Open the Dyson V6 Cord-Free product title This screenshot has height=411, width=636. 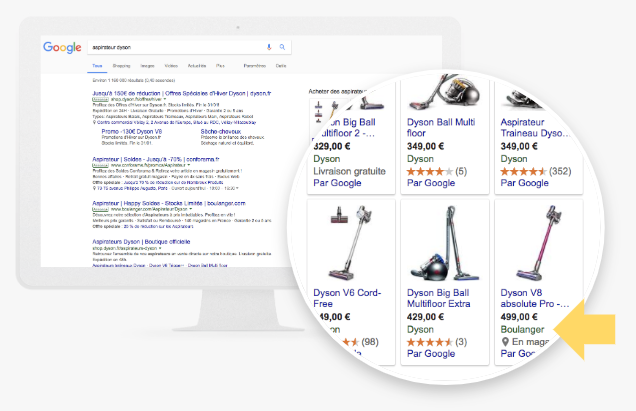[x=347, y=298]
